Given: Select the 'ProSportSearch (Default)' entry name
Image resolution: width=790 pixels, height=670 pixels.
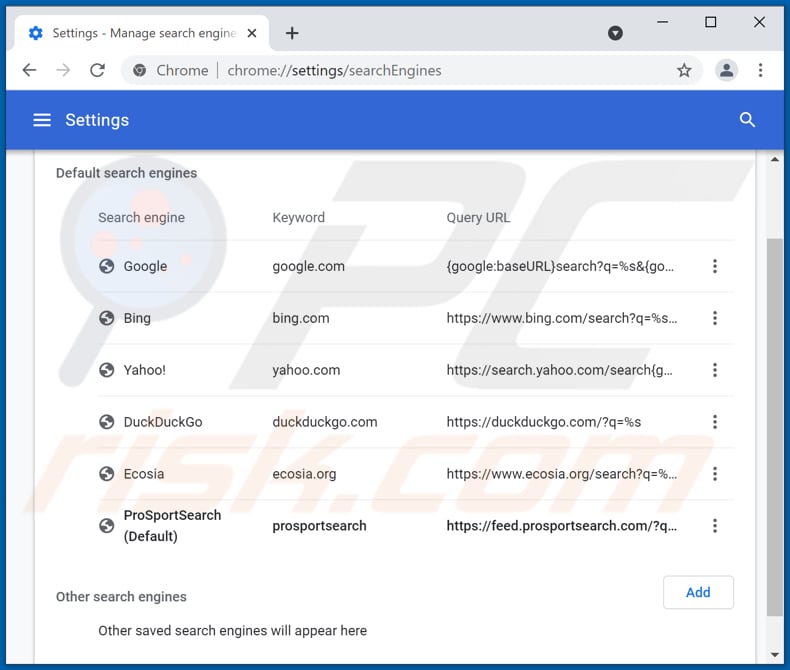Looking at the screenshot, I should click(x=172, y=525).
